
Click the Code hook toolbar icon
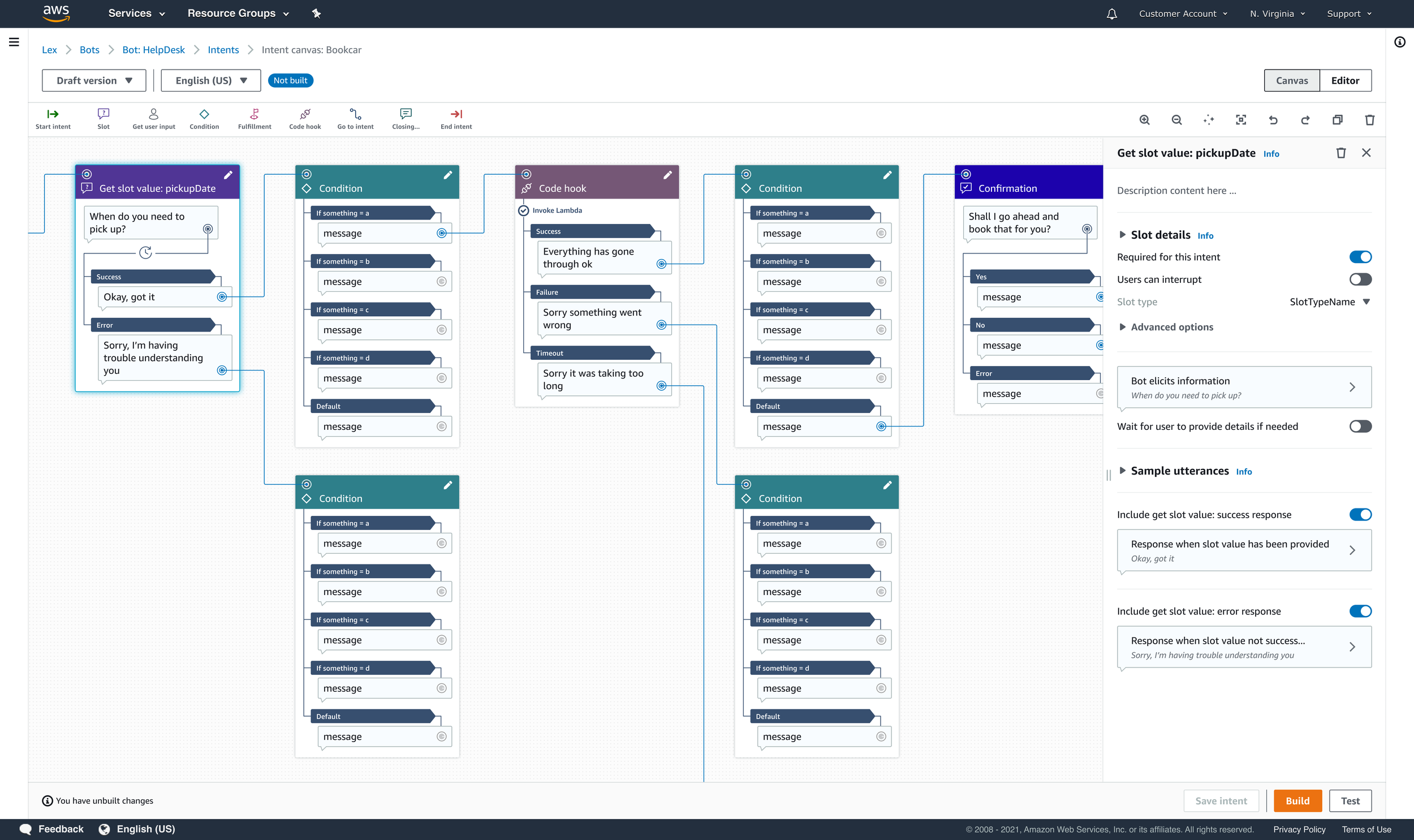tap(304, 118)
